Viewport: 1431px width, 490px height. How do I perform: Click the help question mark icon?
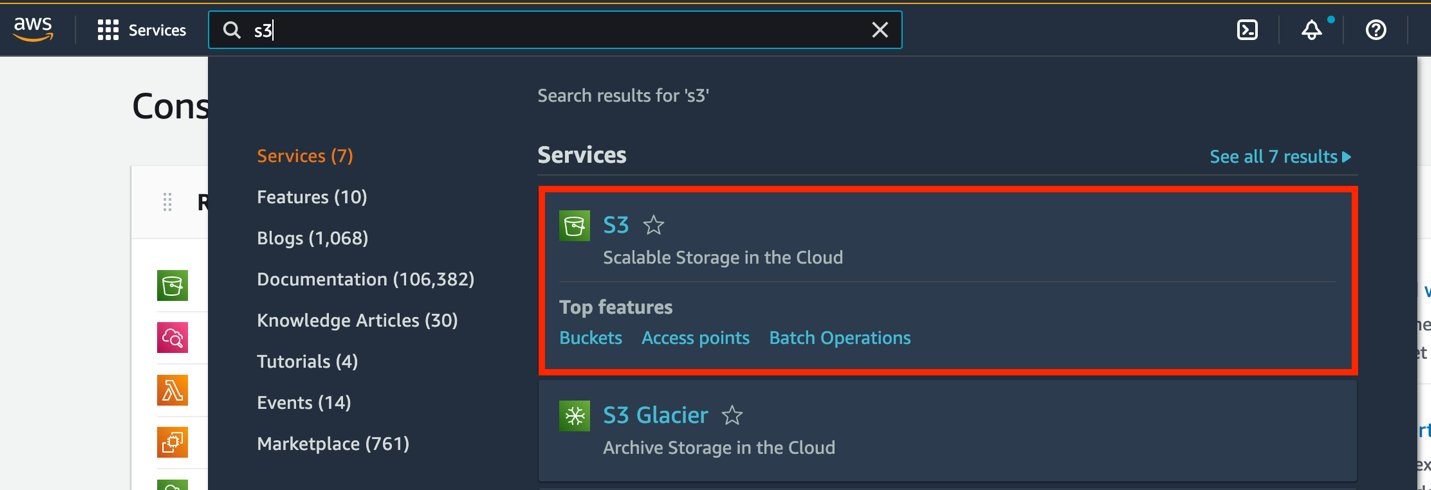tap(1376, 30)
